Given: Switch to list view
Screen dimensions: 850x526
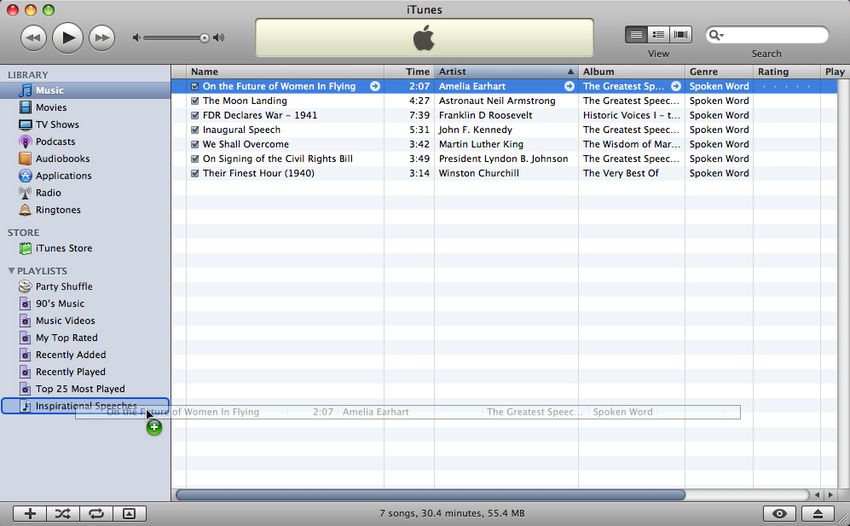Looking at the screenshot, I should tap(636, 35).
